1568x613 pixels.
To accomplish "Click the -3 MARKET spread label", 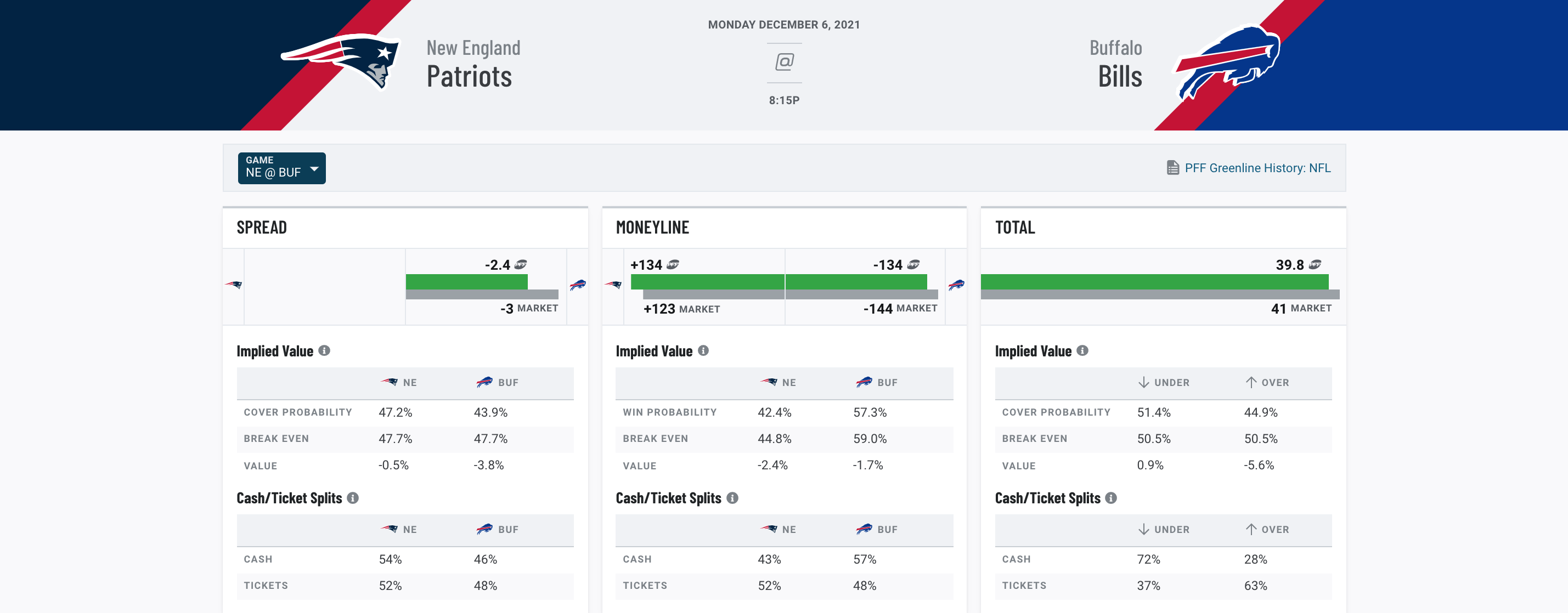I will [x=529, y=308].
